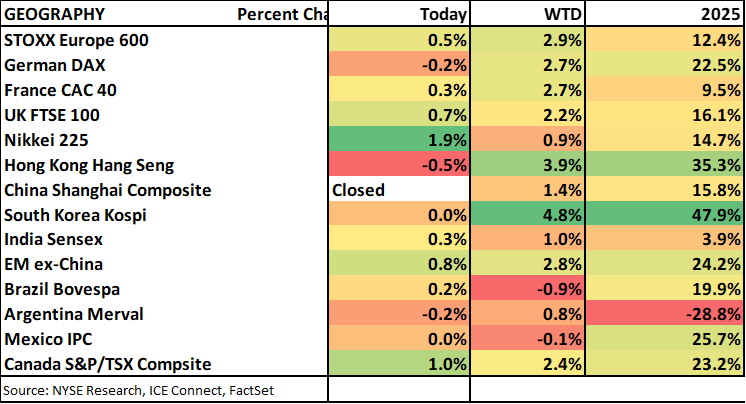Click the Argentina Merval -28.8% cell
This screenshot has width=746, height=404.
pos(665,314)
